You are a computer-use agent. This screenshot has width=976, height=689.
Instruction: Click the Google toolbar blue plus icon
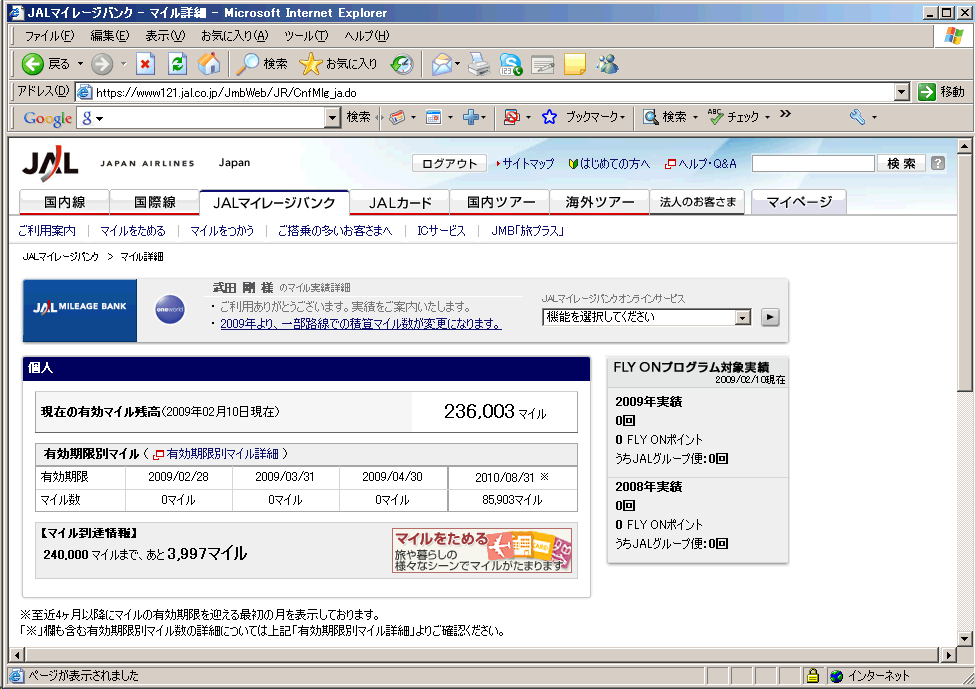[x=471, y=117]
